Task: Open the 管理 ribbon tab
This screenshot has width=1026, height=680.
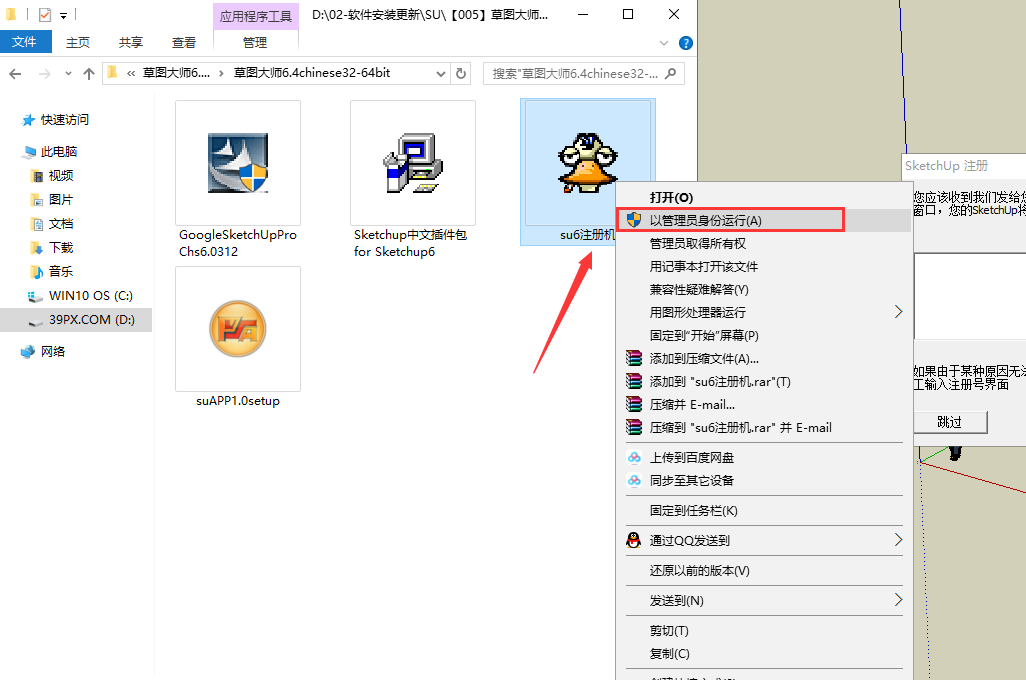Action: pyautogui.click(x=256, y=42)
